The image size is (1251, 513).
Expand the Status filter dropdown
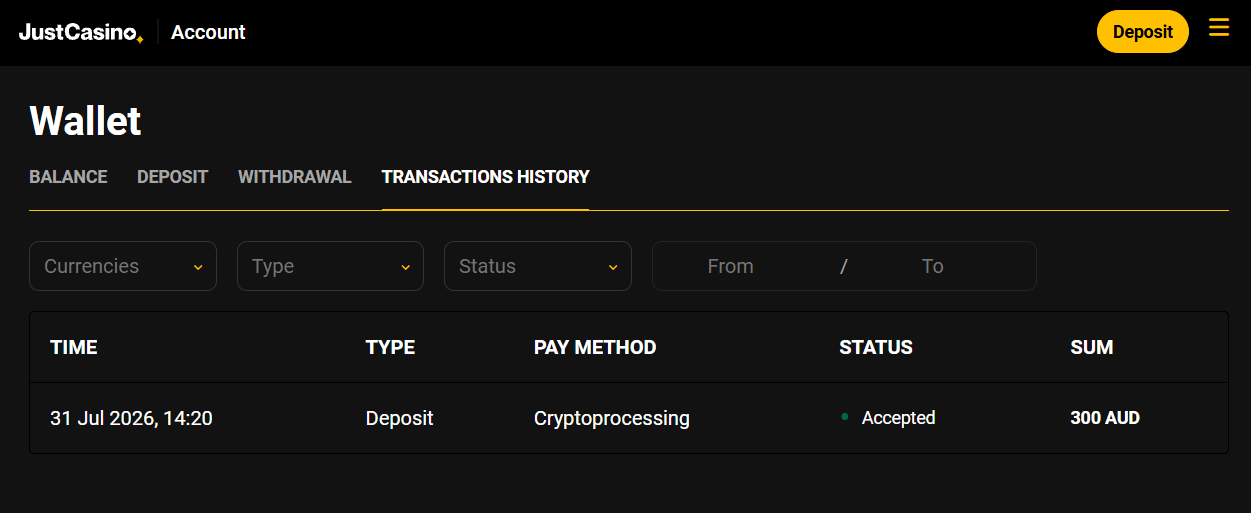[x=538, y=266]
